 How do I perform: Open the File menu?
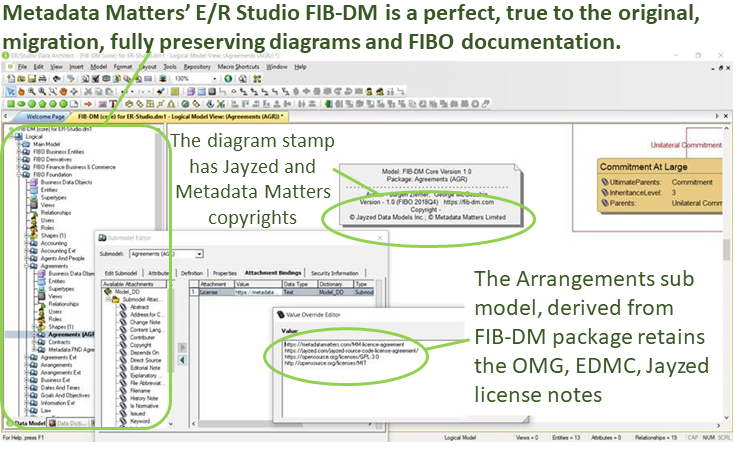click(x=23, y=67)
